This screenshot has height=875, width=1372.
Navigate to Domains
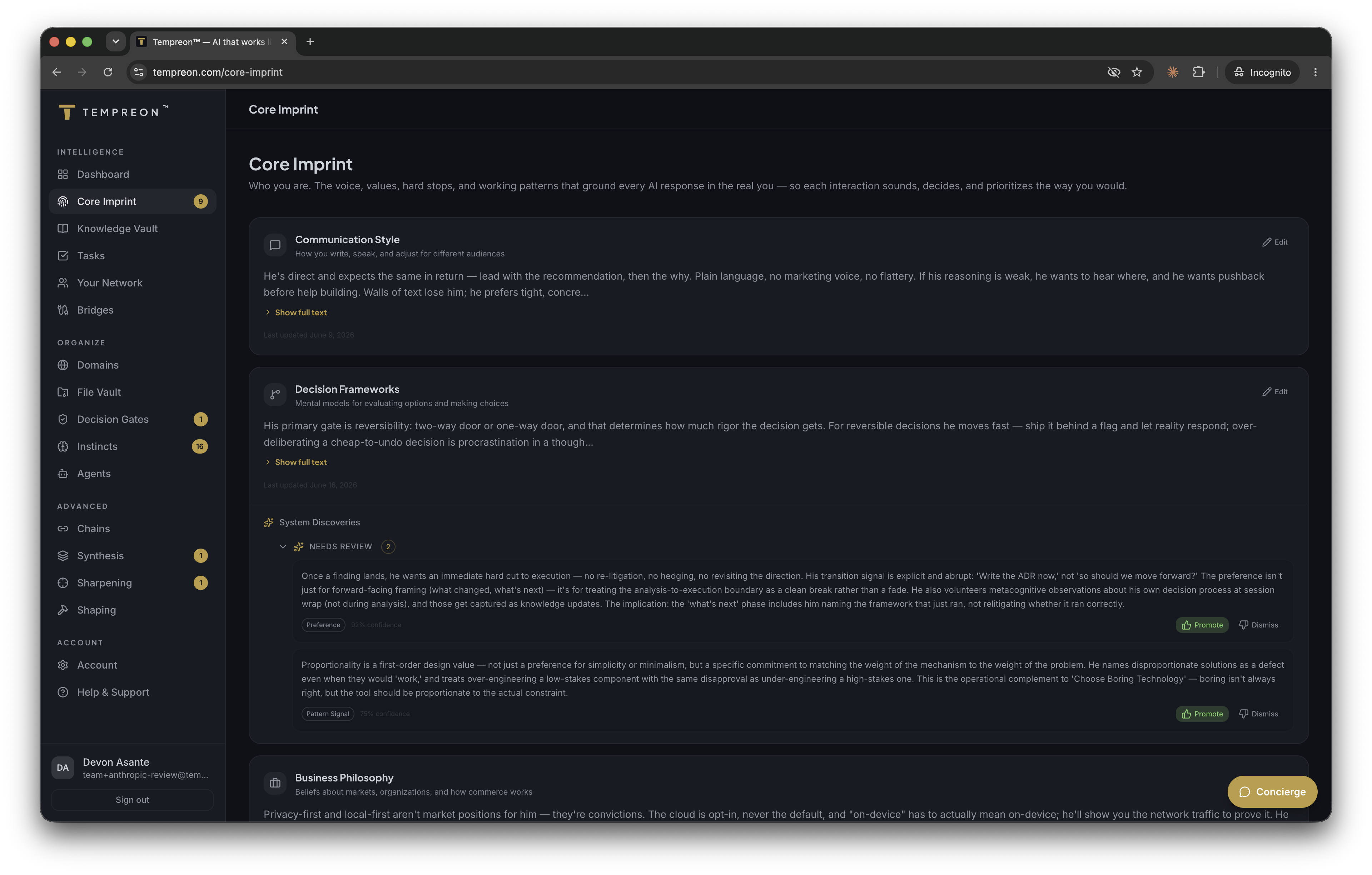tap(132, 365)
